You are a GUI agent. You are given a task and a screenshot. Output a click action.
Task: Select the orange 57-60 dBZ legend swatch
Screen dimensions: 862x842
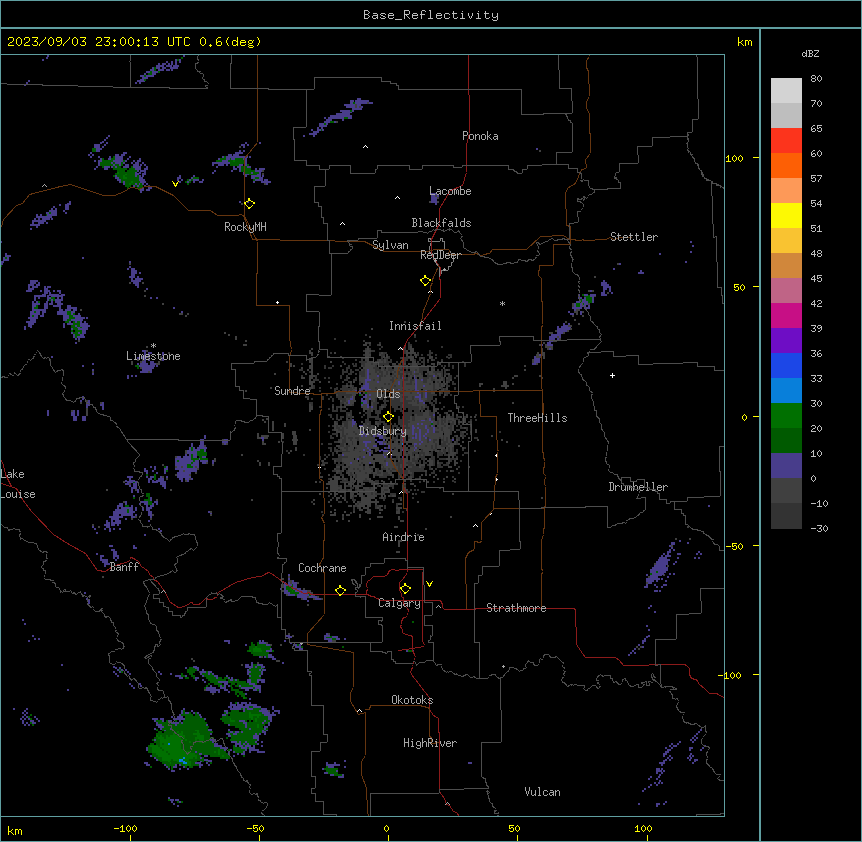coord(786,165)
